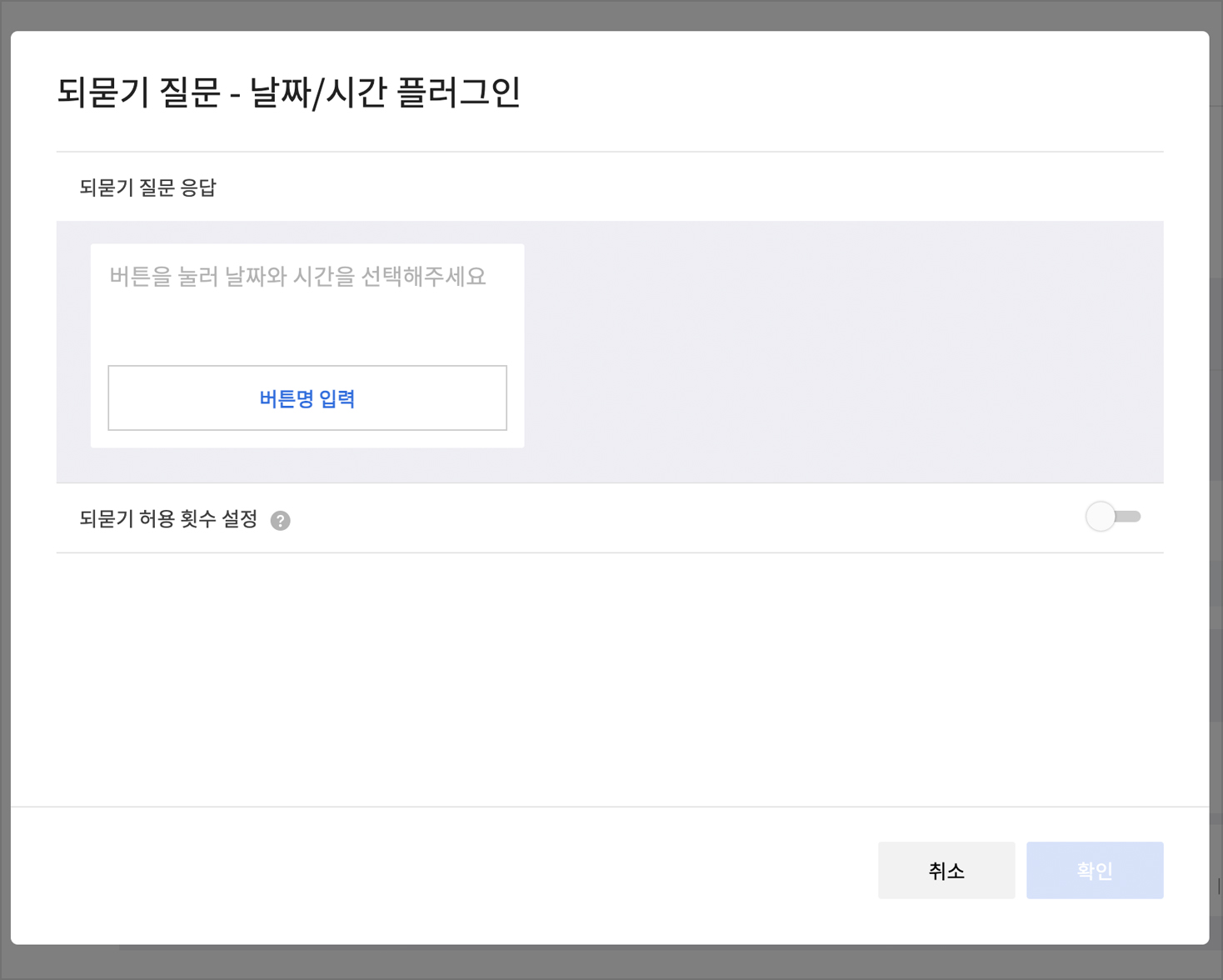Image resolution: width=1223 pixels, height=980 pixels.
Task: Click the blank row space right of the help icon
Action: [x=683, y=518]
